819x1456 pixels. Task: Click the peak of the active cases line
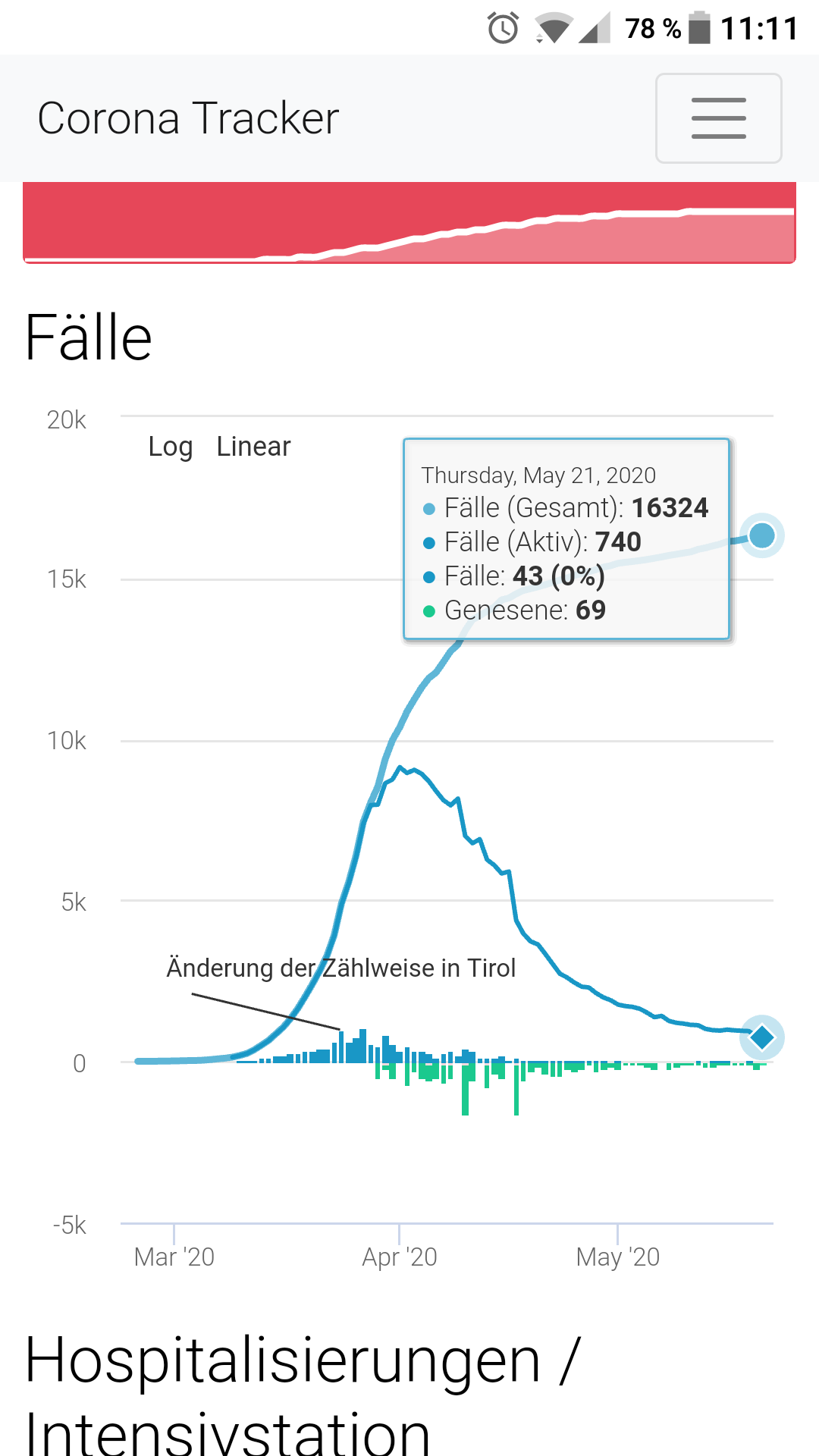click(x=400, y=767)
